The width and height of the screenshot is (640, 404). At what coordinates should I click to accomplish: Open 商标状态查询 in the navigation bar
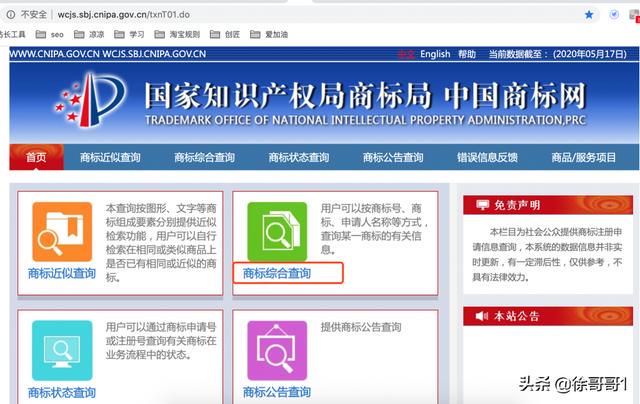tap(299, 157)
